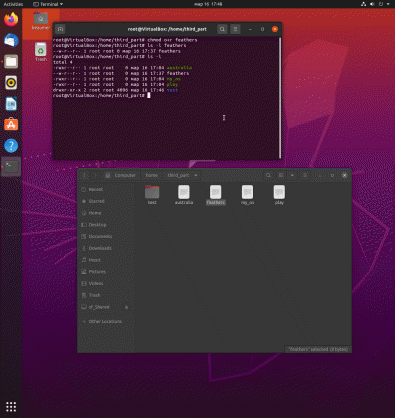Go back in Files window
This screenshot has height=418, width=395.
pos(85,175)
